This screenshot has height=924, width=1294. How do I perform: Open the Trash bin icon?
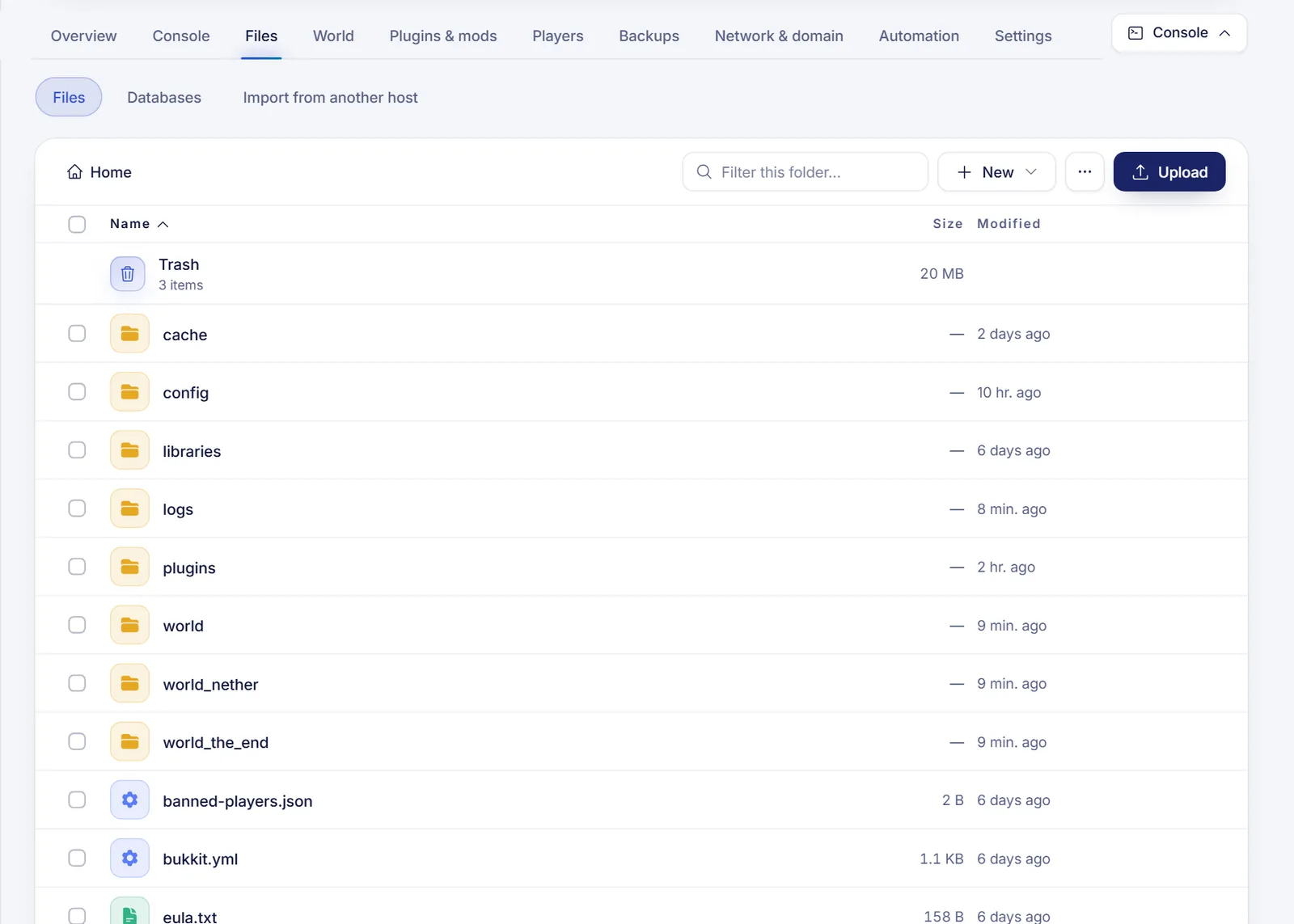pyautogui.click(x=128, y=274)
